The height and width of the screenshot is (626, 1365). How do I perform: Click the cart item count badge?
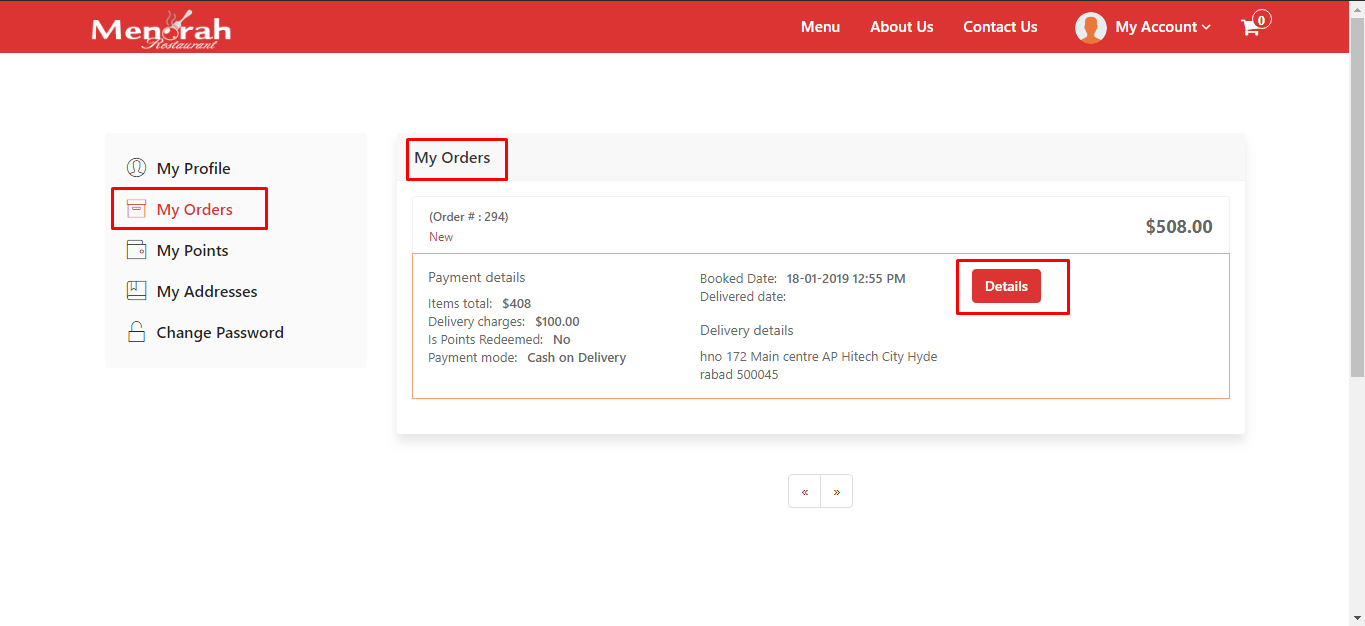(x=1262, y=19)
